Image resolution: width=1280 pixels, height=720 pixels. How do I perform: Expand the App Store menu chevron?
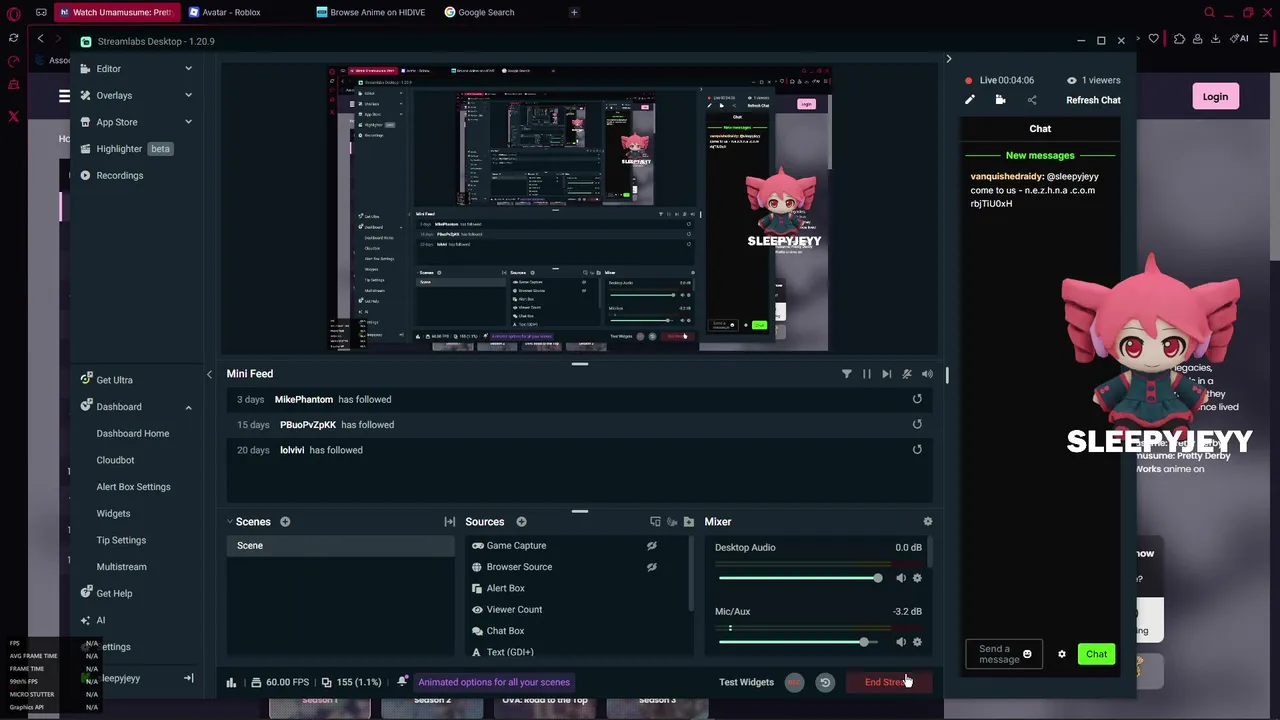coord(188,122)
